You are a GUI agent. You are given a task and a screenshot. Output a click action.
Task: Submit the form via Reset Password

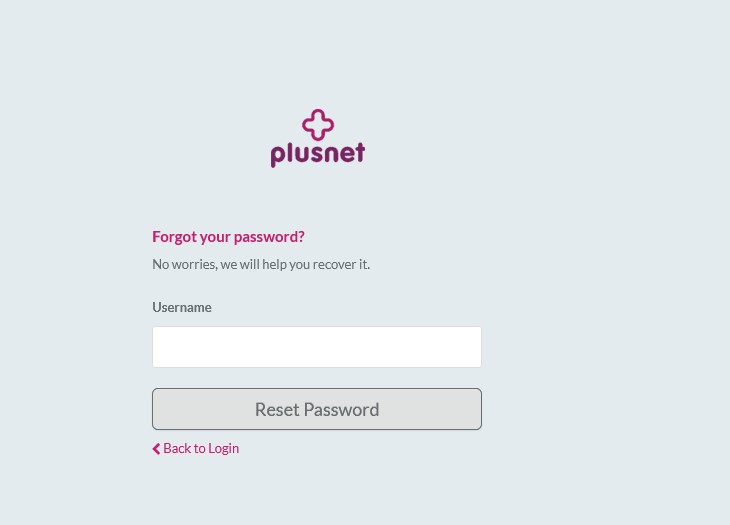(317, 409)
